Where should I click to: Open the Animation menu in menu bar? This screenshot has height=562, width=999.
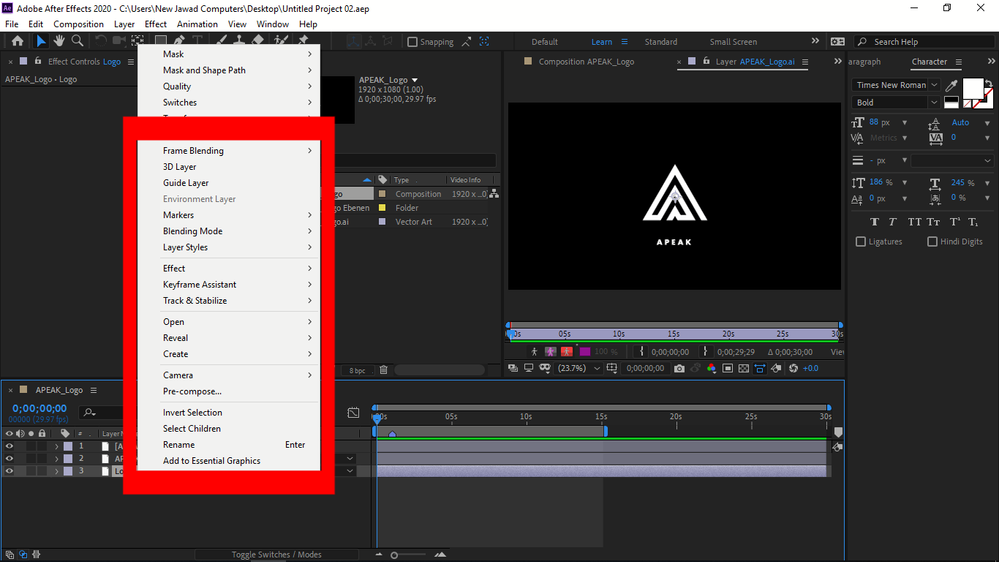(197, 24)
